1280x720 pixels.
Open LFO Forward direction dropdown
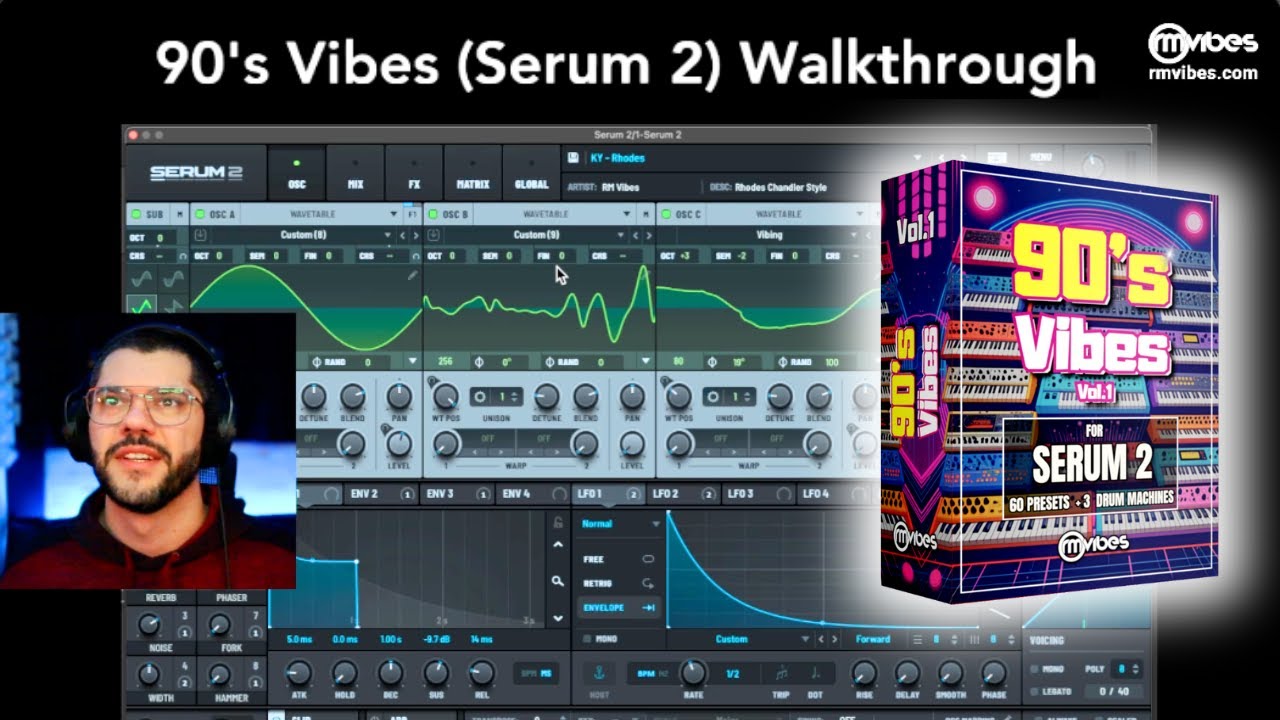(872, 639)
